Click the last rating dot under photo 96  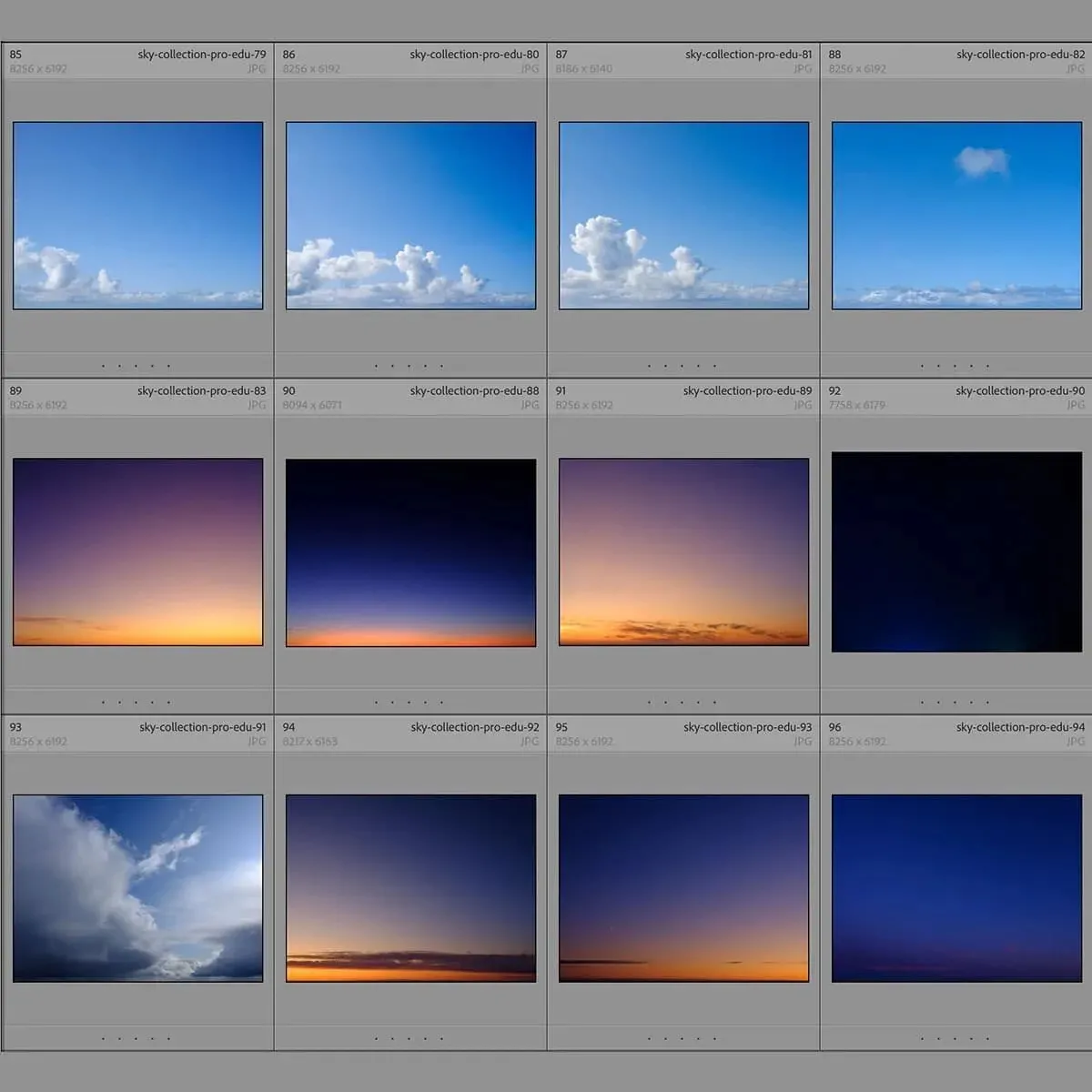tap(988, 1038)
